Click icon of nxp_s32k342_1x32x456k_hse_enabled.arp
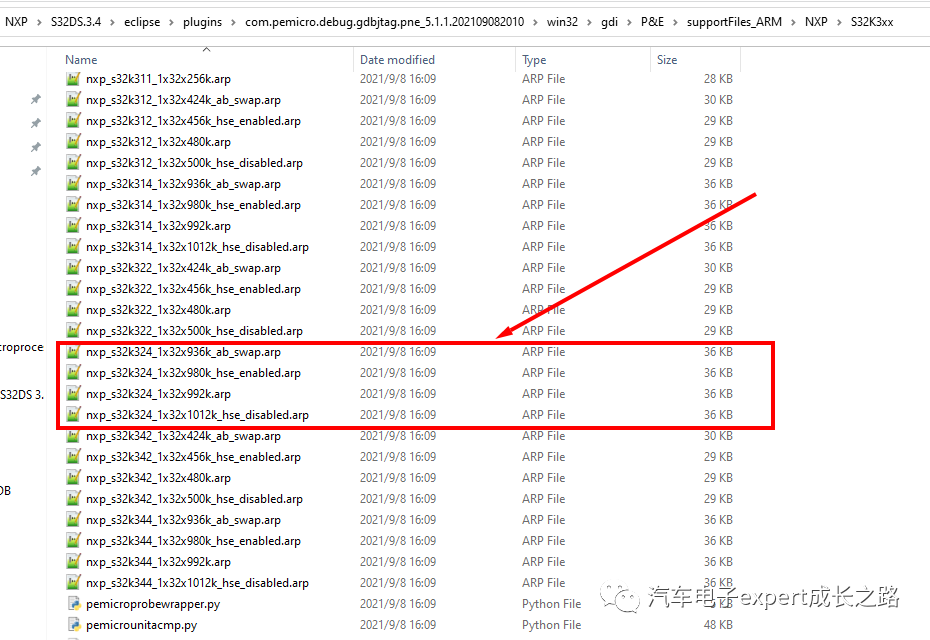930x640 pixels. click(x=73, y=457)
